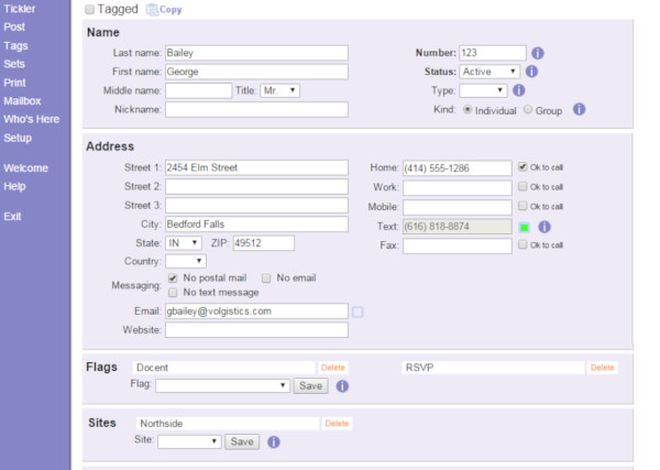Check the Tagged checkbox
Viewport: 660px width, 470px height.
(89, 9)
